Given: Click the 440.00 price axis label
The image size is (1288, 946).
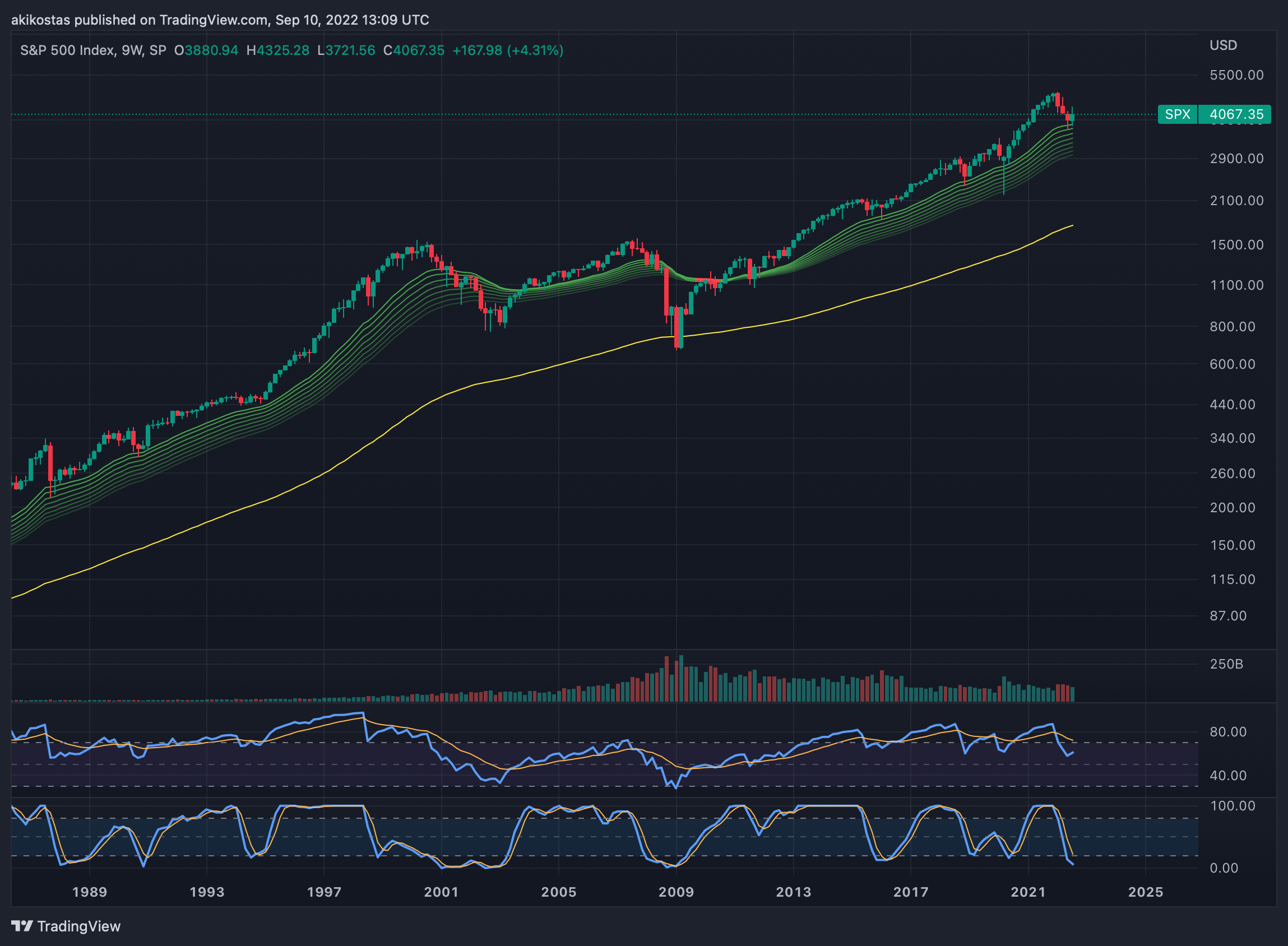Looking at the screenshot, I should tap(1233, 405).
